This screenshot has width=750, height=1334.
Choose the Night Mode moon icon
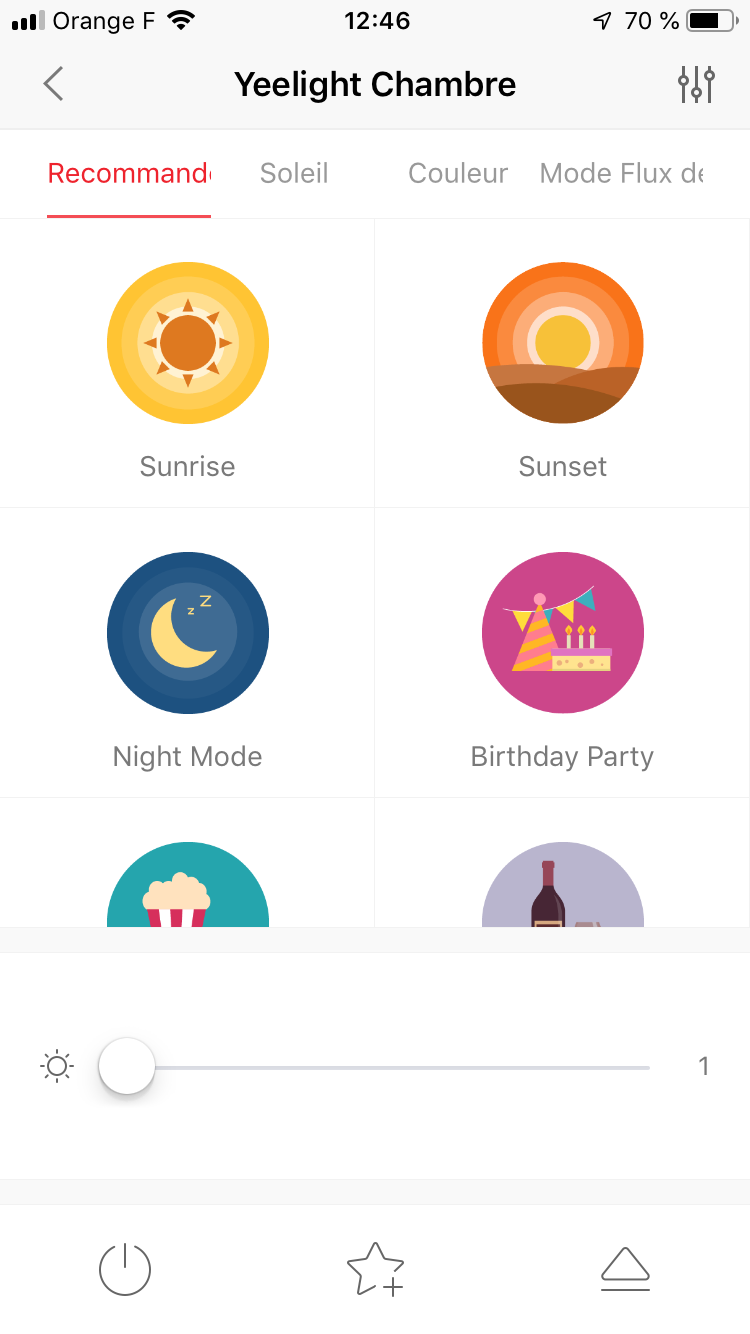click(x=188, y=633)
